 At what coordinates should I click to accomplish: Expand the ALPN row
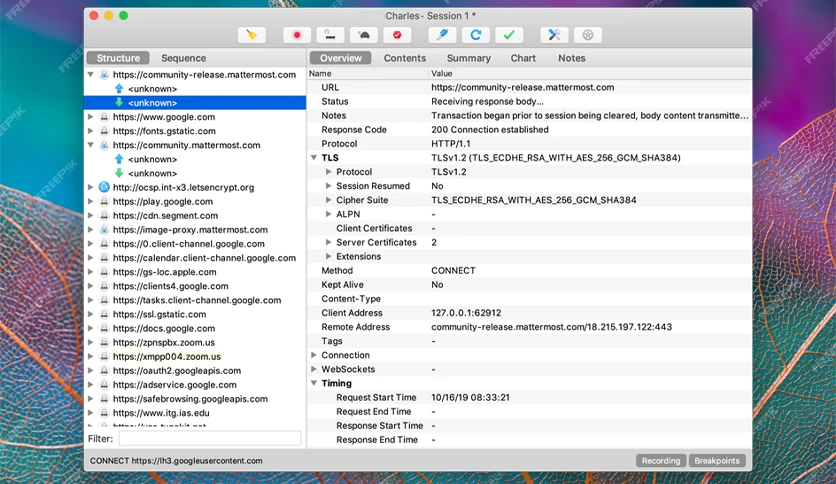tap(328, 214)
